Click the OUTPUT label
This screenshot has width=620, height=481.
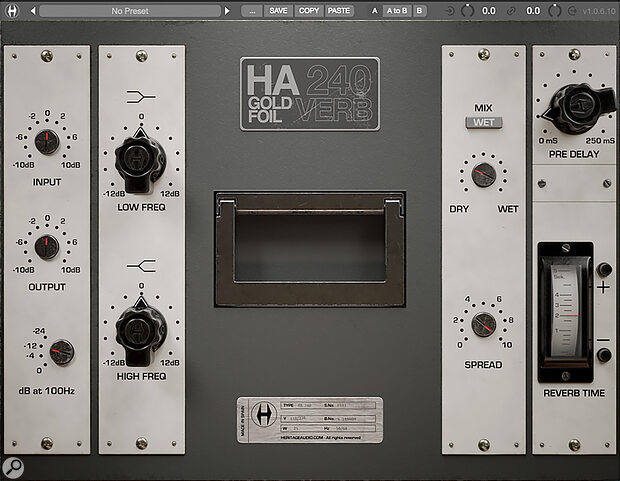point(47,287)
